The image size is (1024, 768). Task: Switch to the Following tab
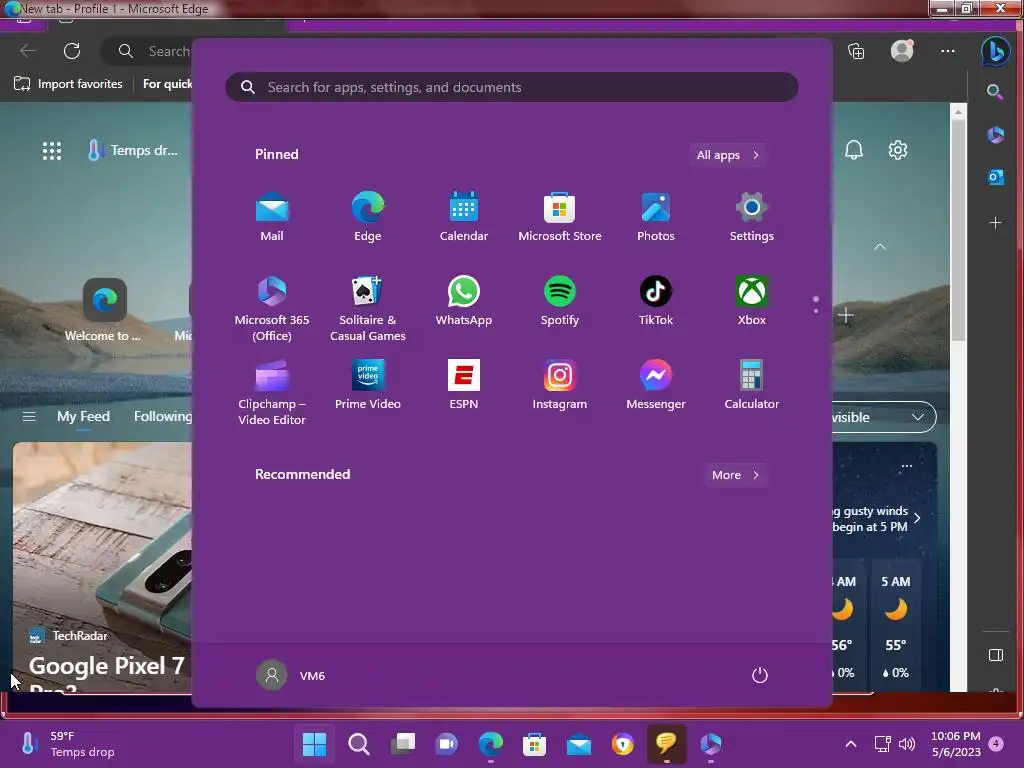pos(163,417)
